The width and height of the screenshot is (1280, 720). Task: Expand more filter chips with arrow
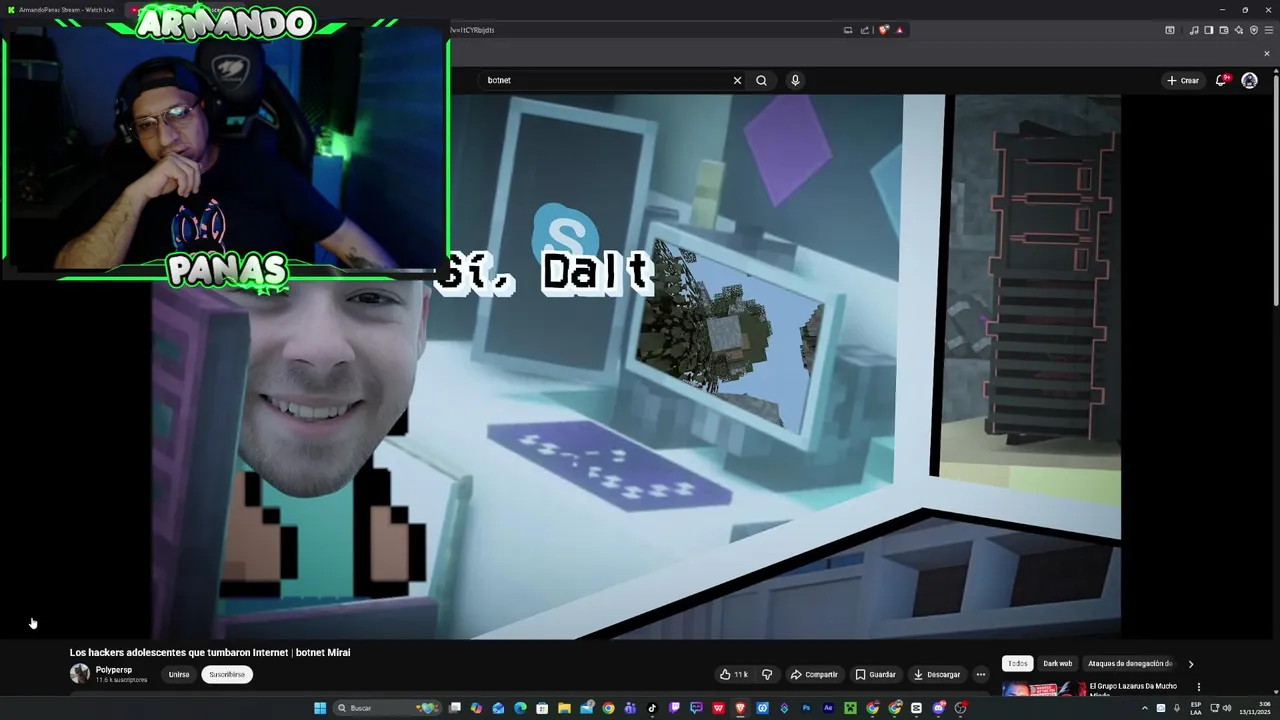pyautogui.click(x=1190, y=664)
